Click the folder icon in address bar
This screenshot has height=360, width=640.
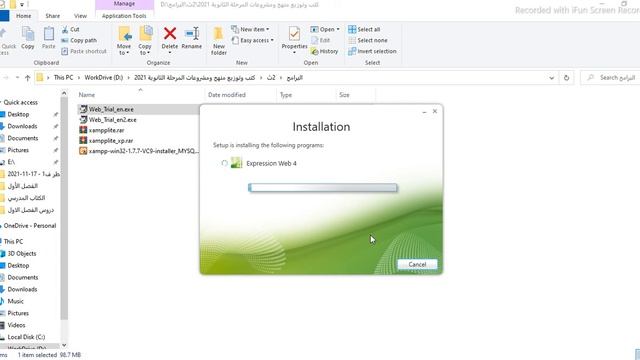40,78
